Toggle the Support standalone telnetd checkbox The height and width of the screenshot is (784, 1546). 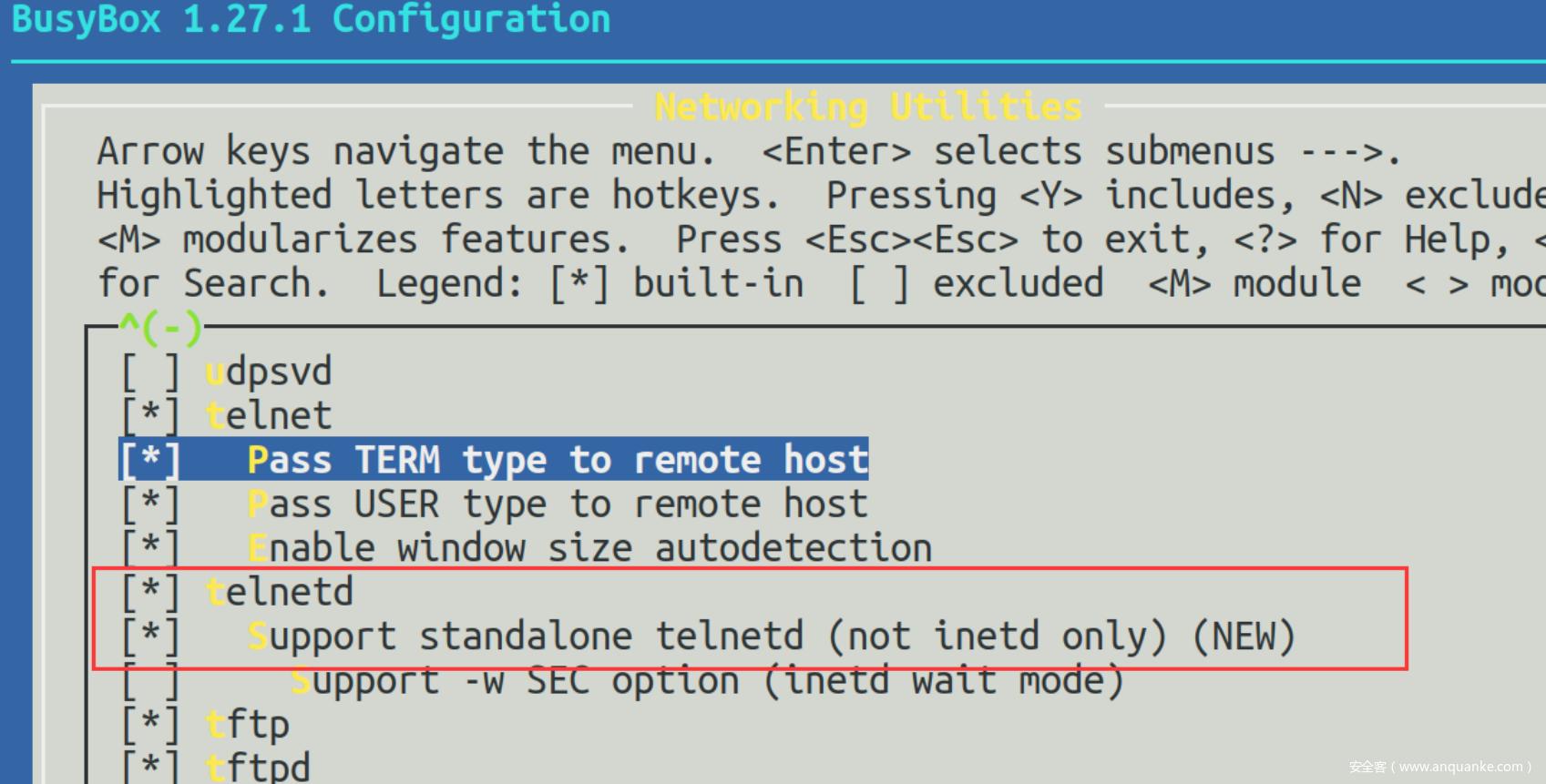tap(150, 636)
